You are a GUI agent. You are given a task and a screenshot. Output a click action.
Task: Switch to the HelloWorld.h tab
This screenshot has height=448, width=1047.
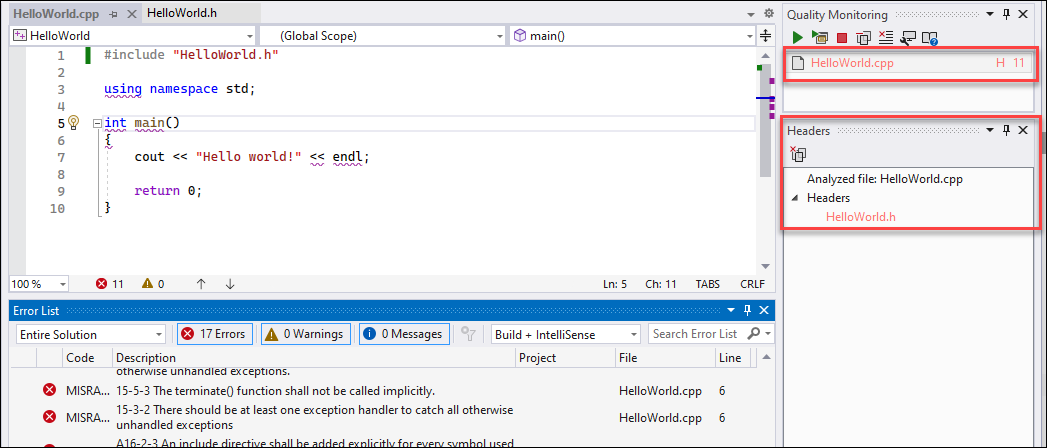tap(182, 13)
